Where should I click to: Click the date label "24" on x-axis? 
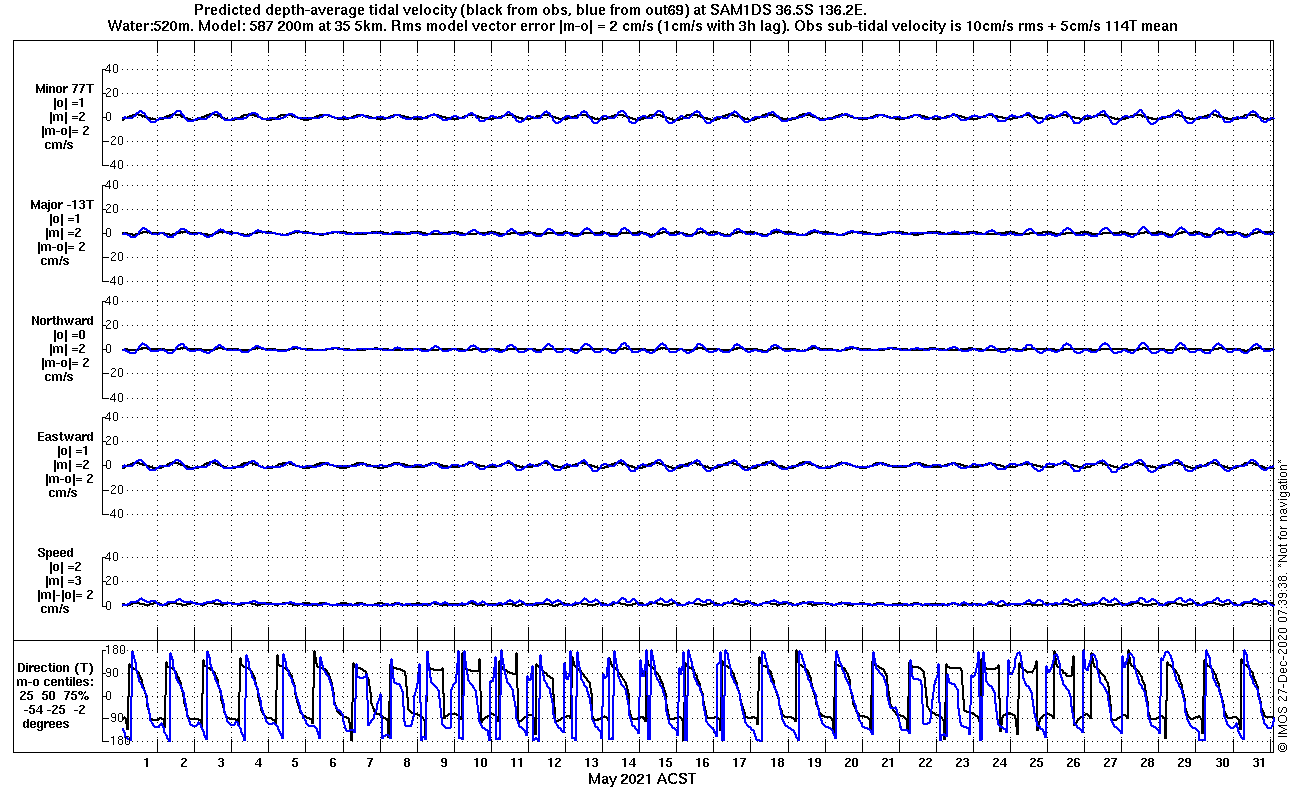[x=999, y=763]
